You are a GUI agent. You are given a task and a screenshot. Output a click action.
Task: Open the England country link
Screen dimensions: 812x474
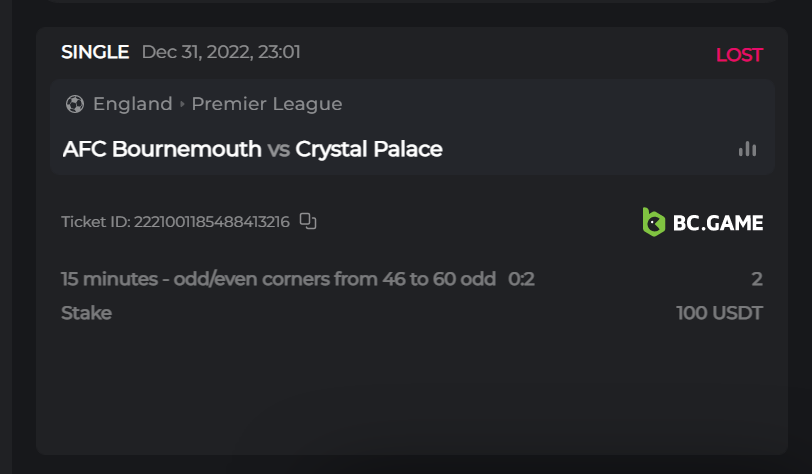(132, 104)
